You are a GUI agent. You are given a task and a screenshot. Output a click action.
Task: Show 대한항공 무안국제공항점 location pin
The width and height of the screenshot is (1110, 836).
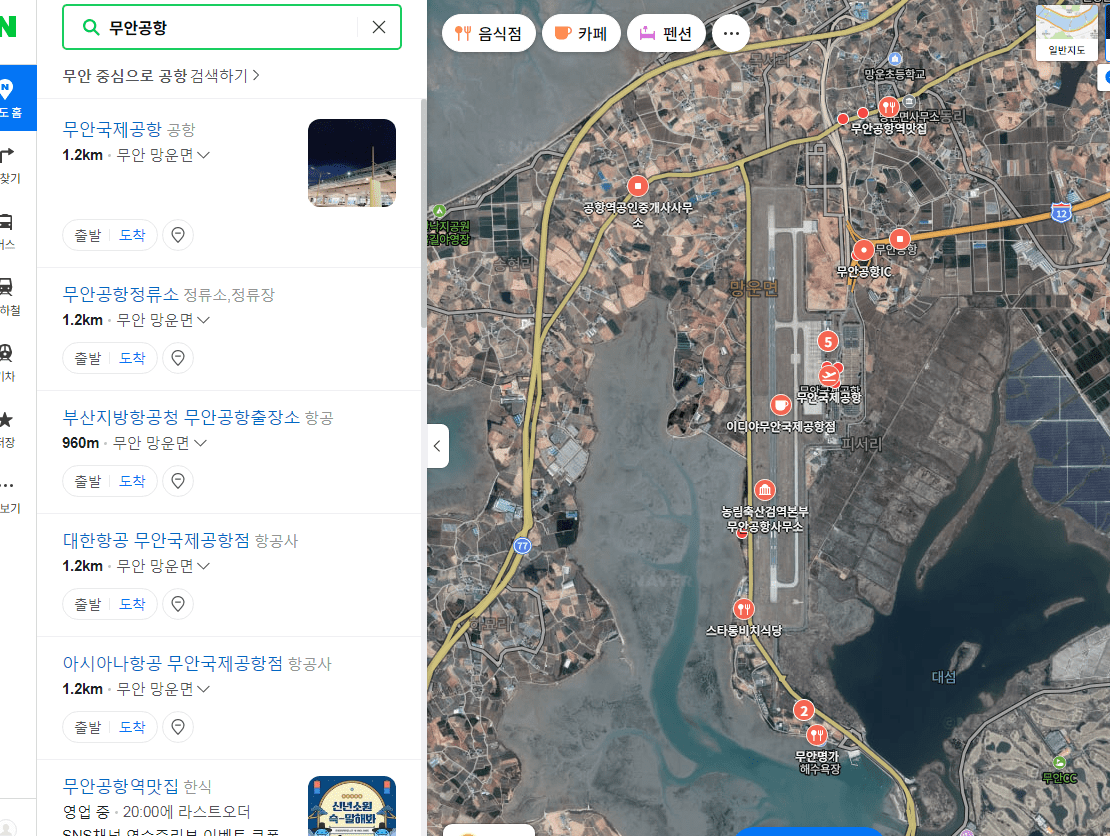click(178, 605)
